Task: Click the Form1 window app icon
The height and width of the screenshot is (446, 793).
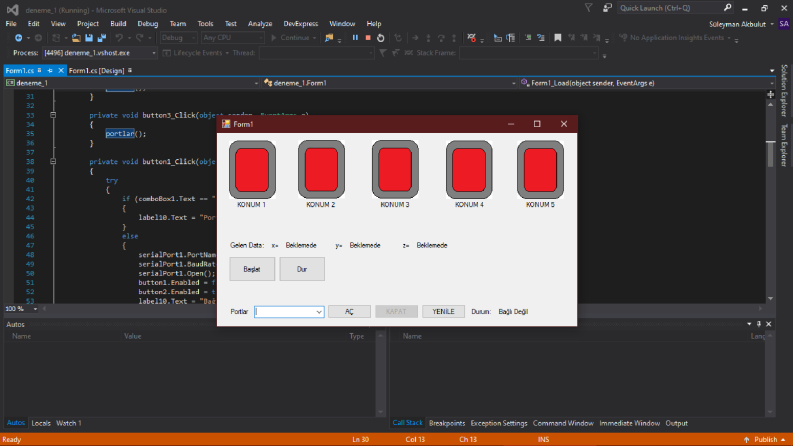Action: tap(226, 124)
